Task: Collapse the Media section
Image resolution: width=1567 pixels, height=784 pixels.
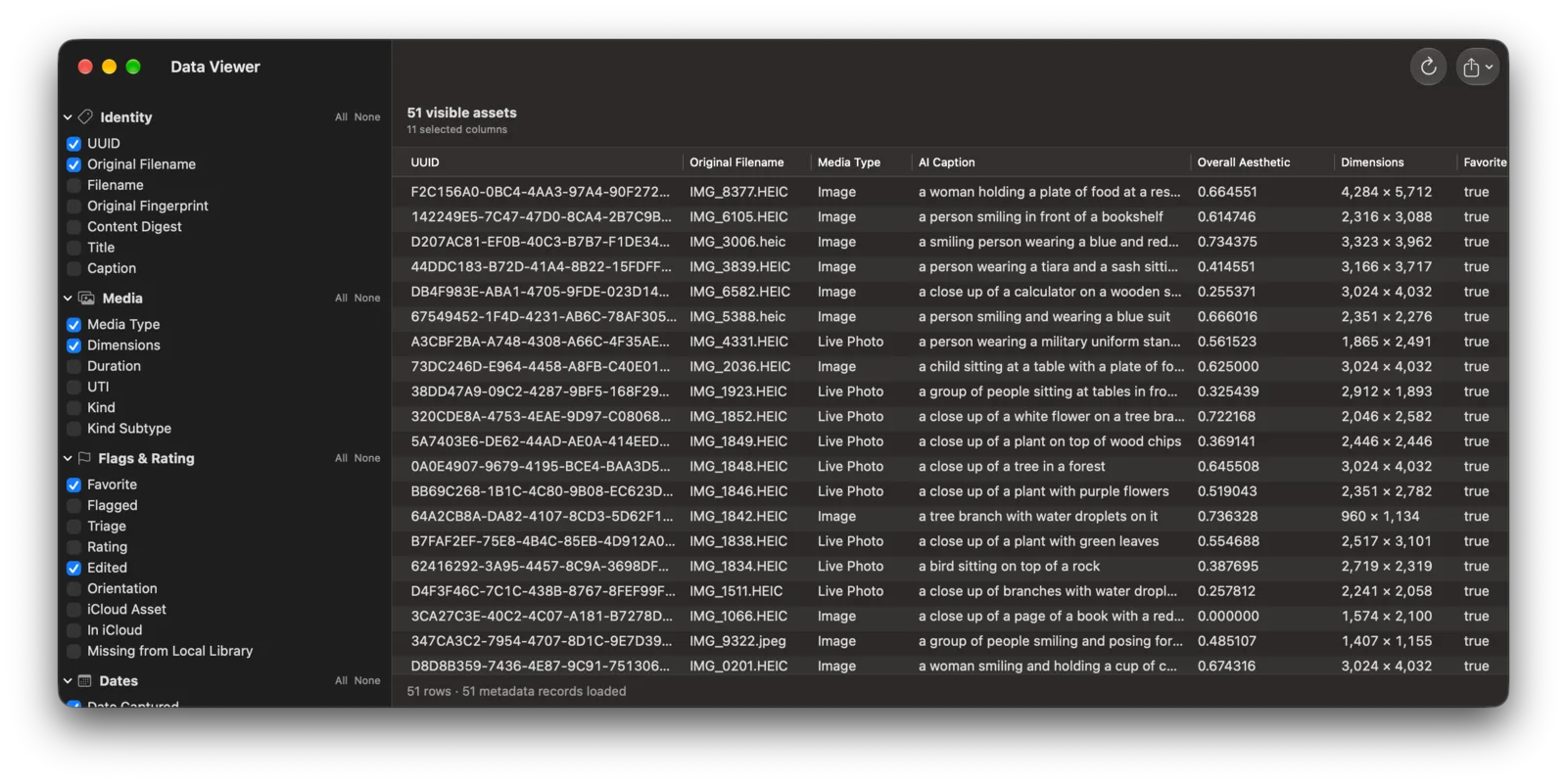Action: (68, 299)
